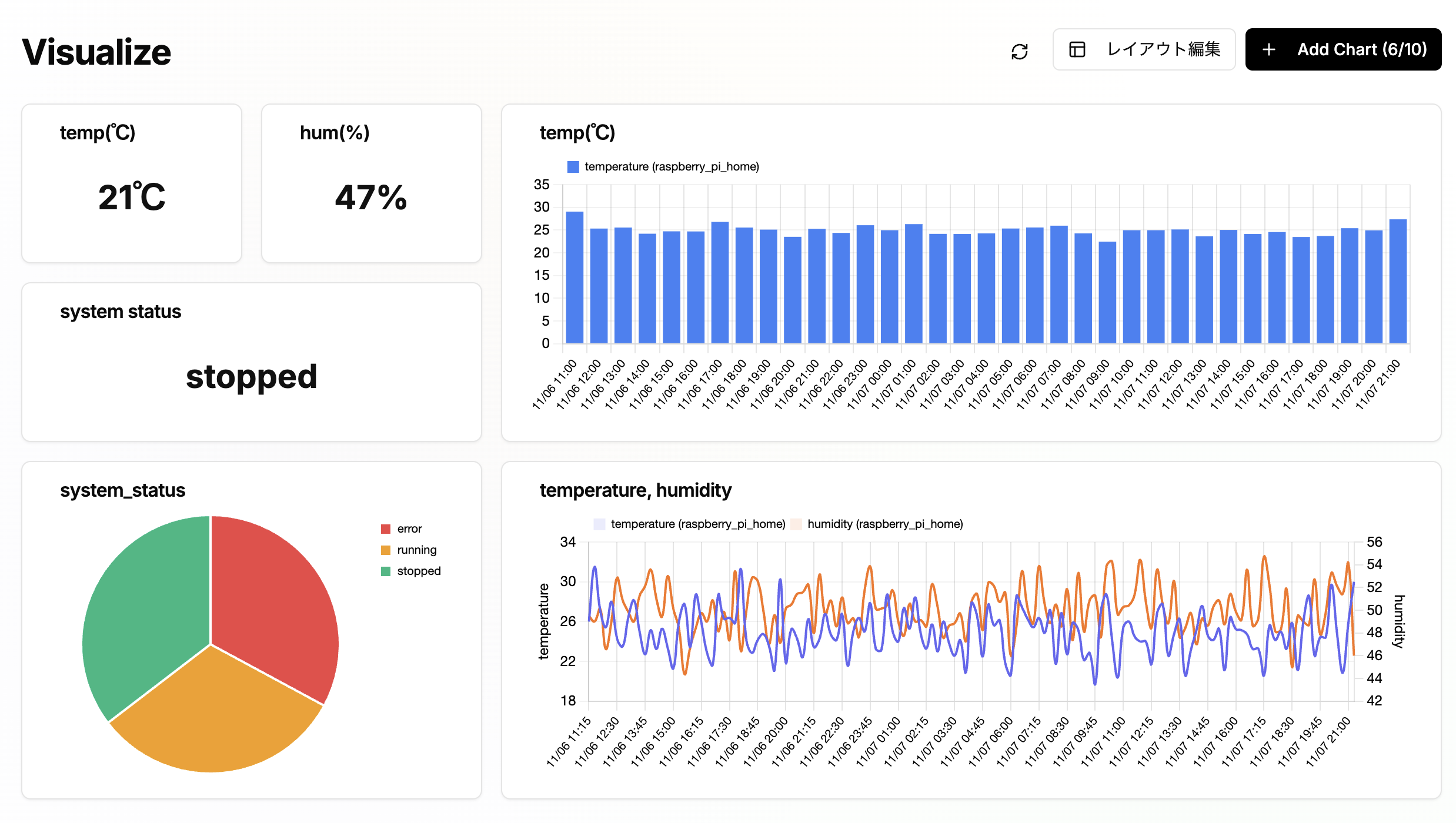Click the red error legend marker in pie chart
Viewport: 1456px width, 823px height.
tap(386, 528)
